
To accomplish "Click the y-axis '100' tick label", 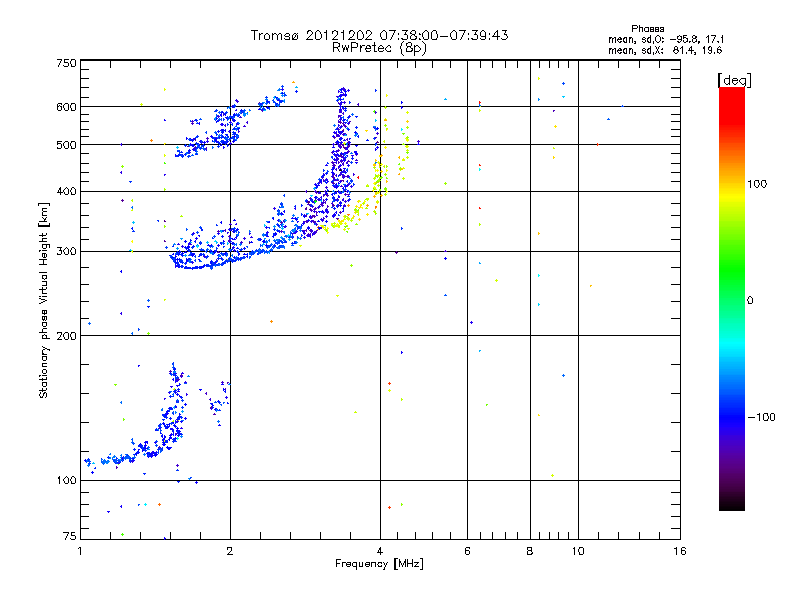I will tap(66, 480).
